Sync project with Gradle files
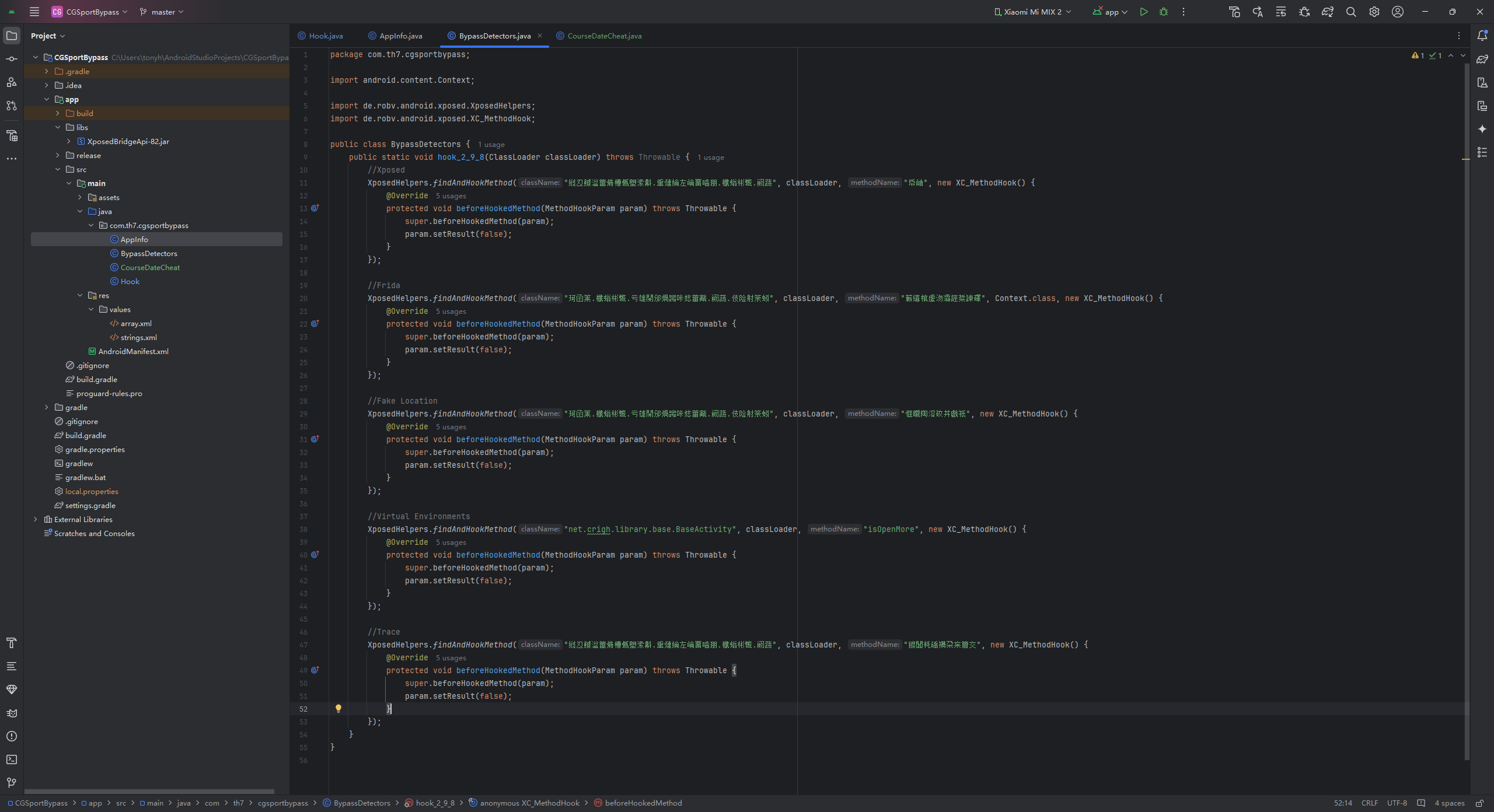 (1328, 12)
